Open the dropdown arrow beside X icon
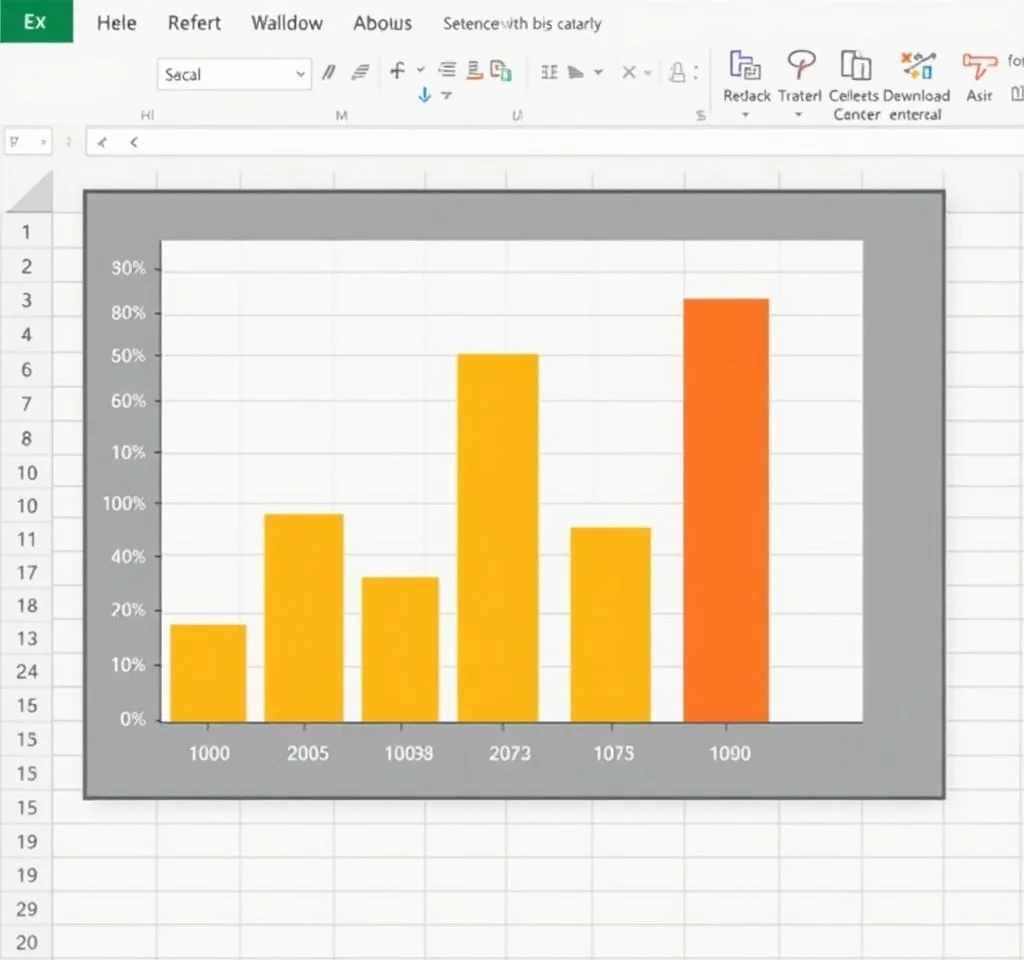The image size is (1024, 960). tap(649, 72)
